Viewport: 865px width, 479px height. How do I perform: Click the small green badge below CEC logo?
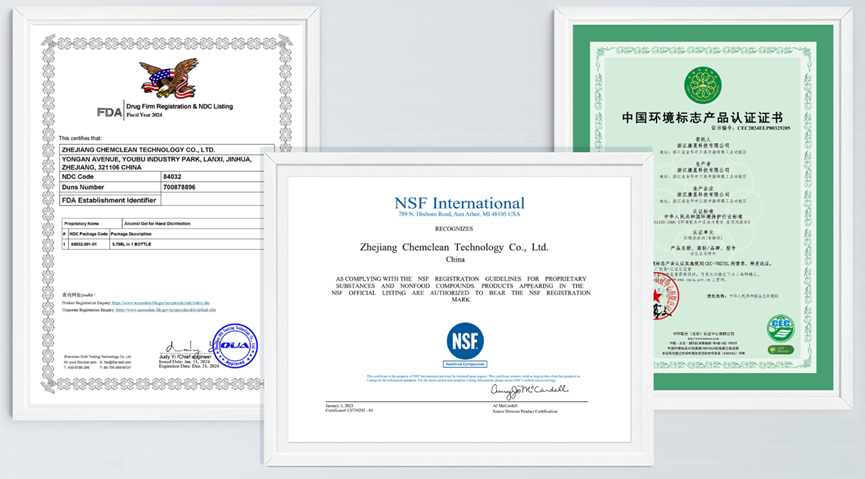(x=781, y=349)
